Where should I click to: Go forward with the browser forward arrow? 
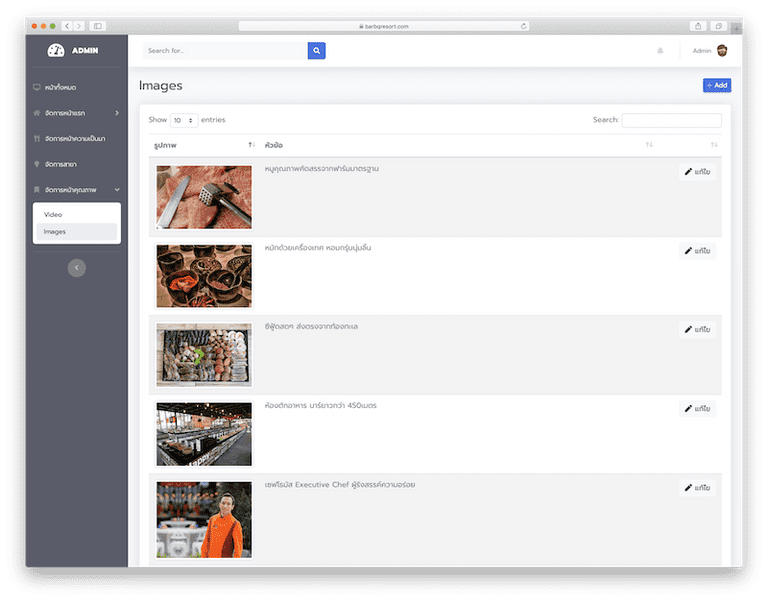tap(79, 26)
